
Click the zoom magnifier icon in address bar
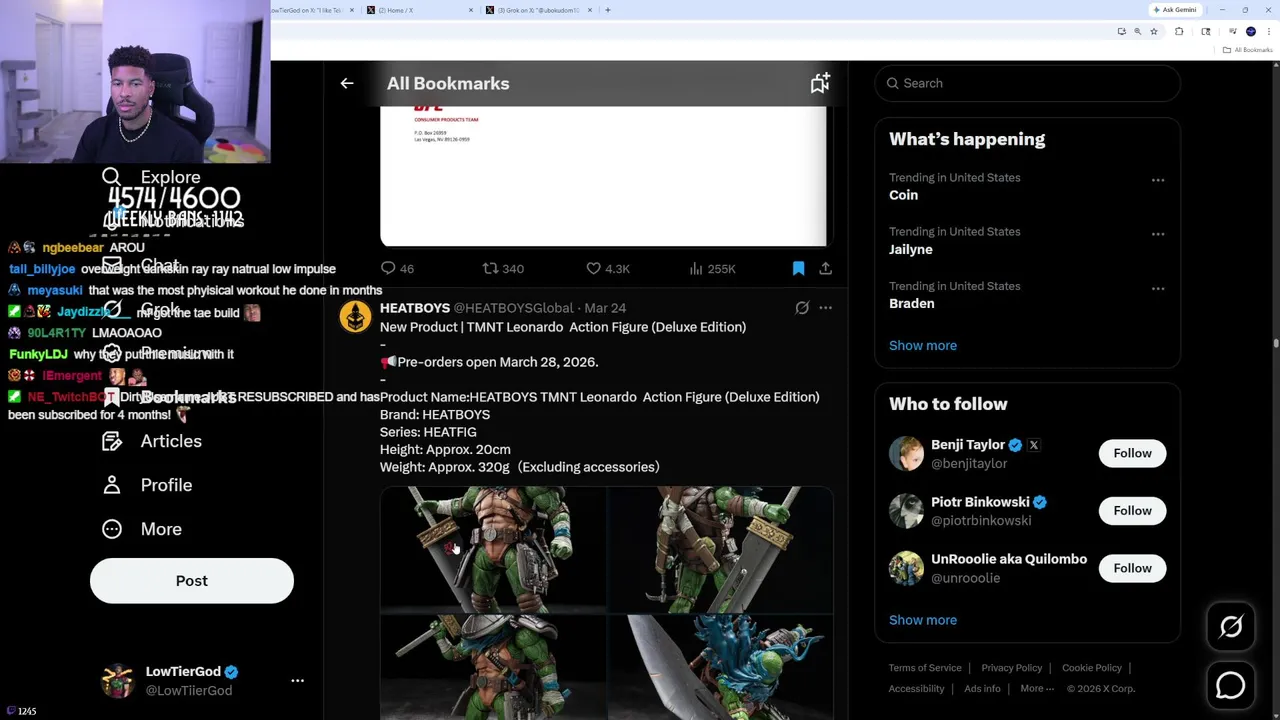coord(1137,32)
